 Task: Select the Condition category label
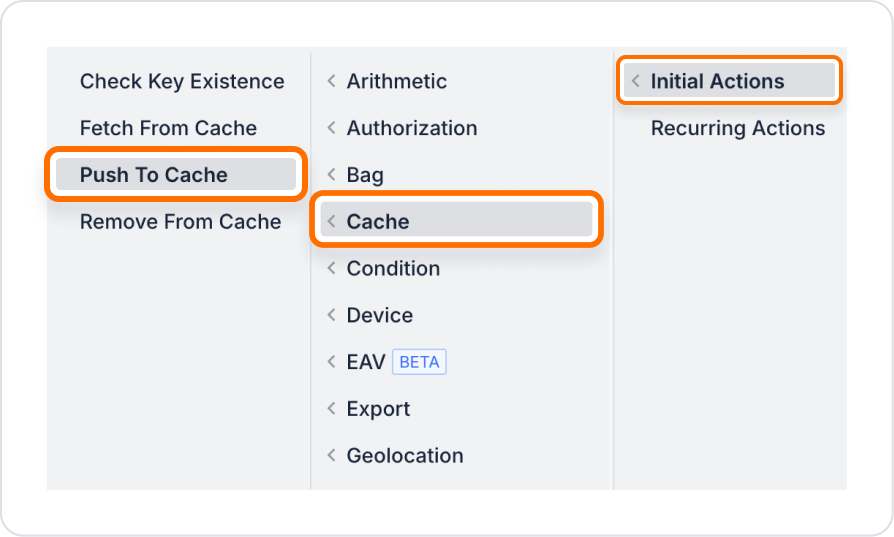pos(393,268)
